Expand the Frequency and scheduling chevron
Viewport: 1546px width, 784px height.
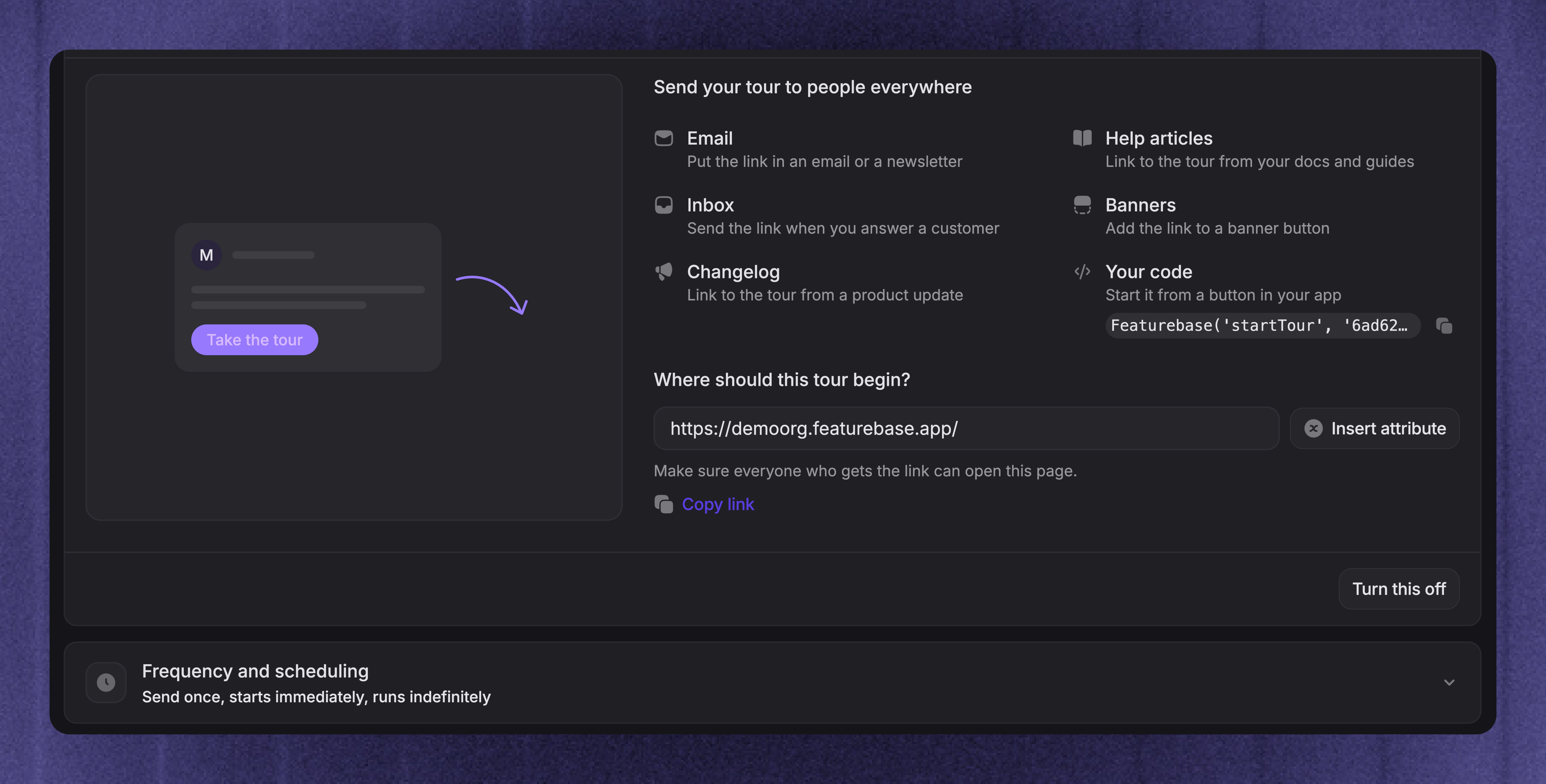tap(1449, 683)
